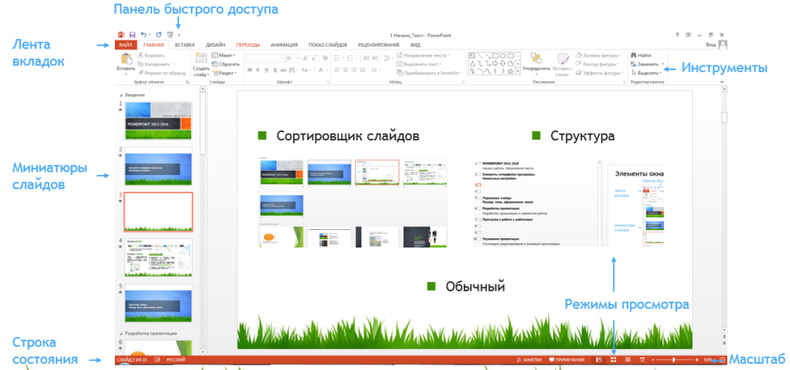The width and height of the screenshot is (790, 370).
Task: Open the Упорядочить arrange tool
Action: 536,62
